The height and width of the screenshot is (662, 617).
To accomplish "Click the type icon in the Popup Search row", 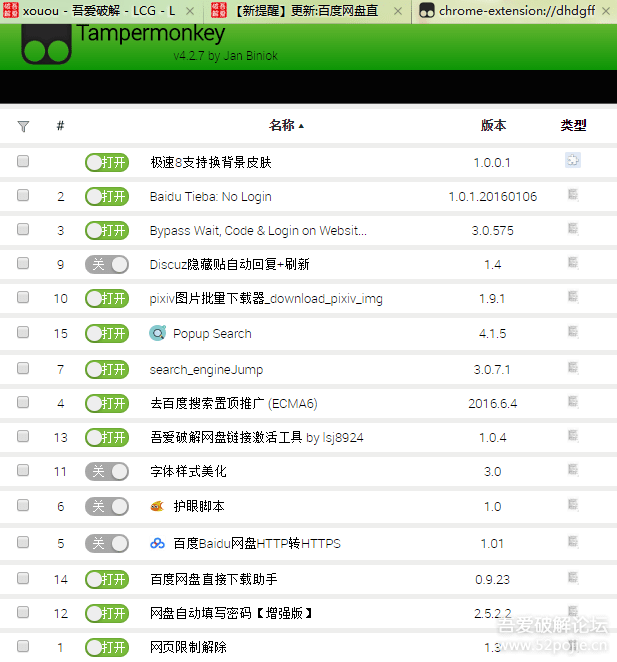I will tap(573, 332).
